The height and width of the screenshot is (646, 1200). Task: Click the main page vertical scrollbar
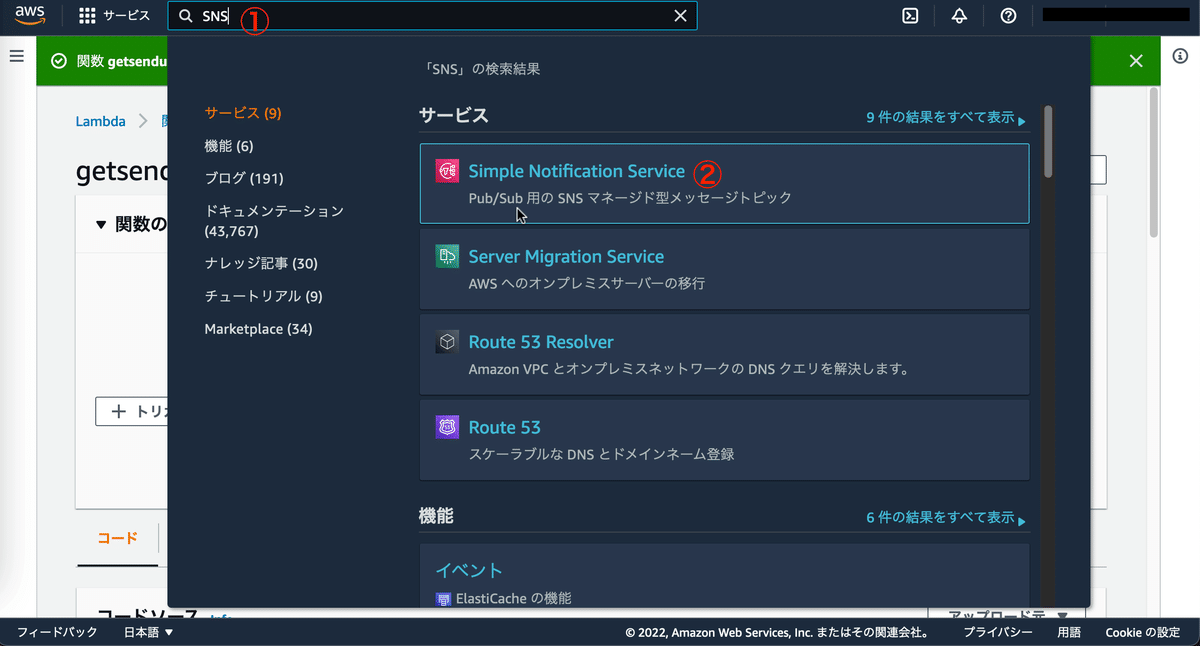tap(1153, 162)
